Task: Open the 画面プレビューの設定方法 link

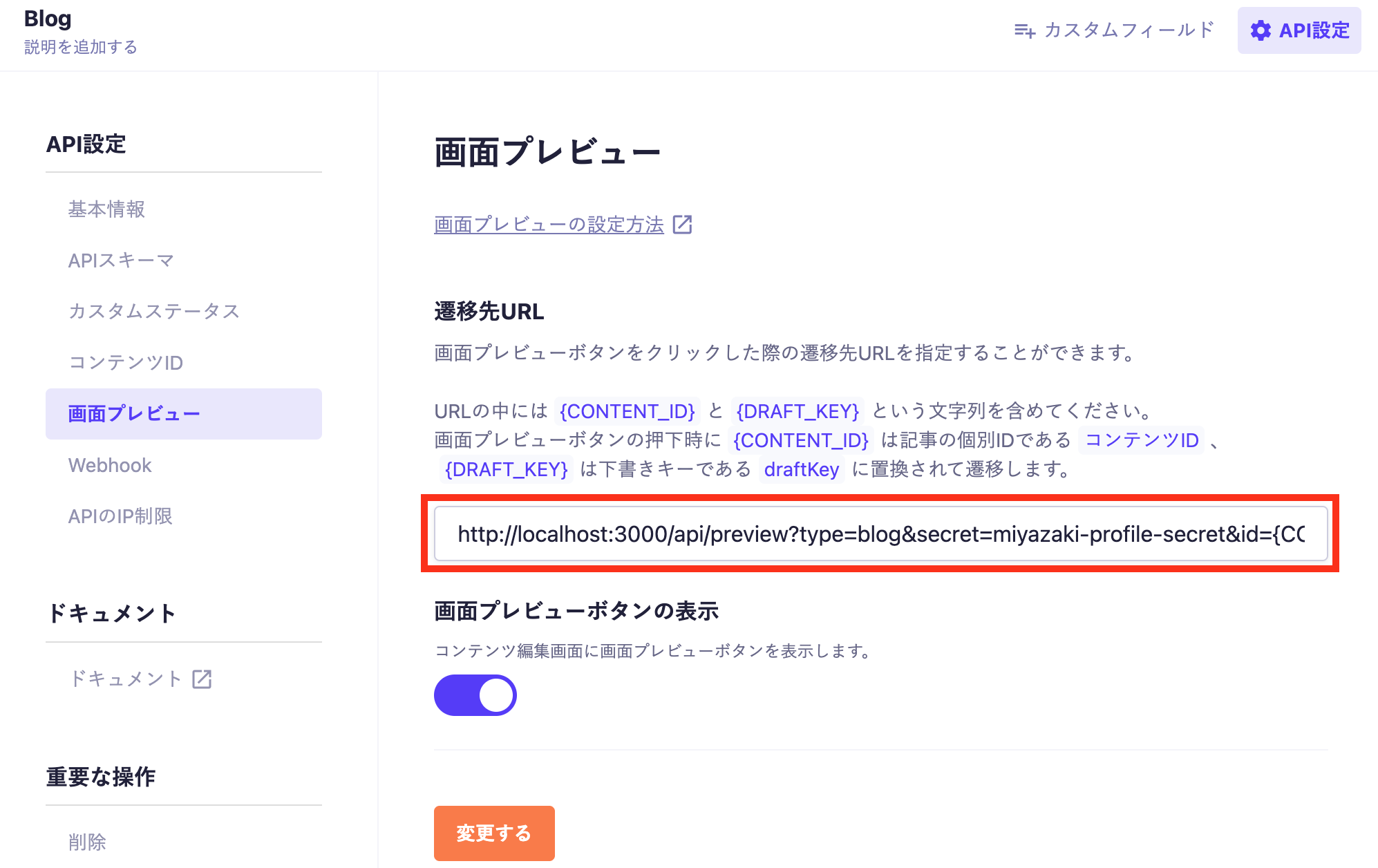Action: 549,225
